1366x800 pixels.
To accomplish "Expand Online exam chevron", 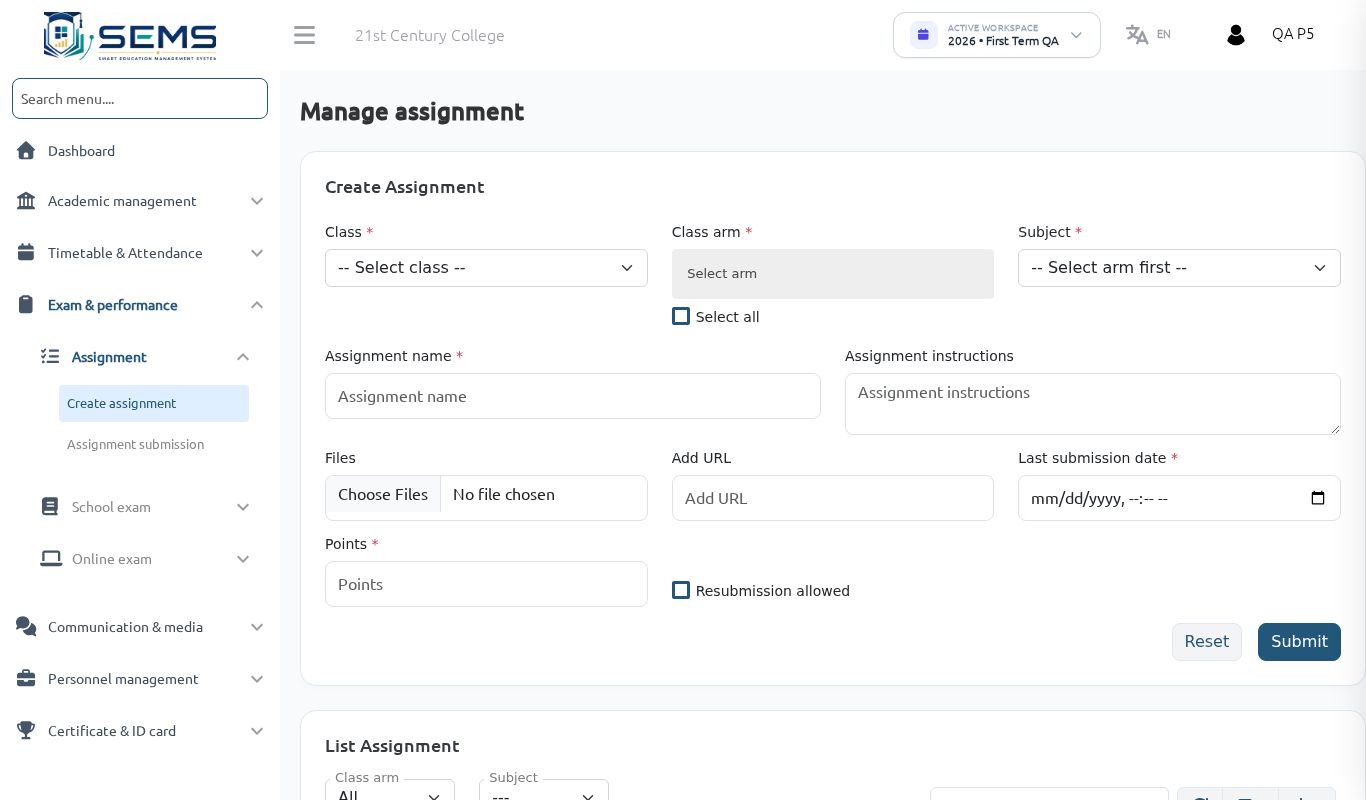I will (243, 559).
